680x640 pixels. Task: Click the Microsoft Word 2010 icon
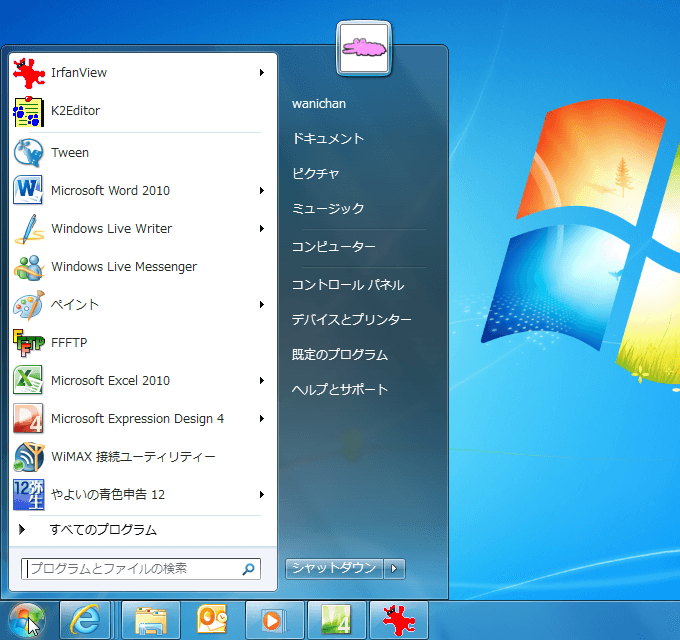pyautogui.click(x=29, y=190)
